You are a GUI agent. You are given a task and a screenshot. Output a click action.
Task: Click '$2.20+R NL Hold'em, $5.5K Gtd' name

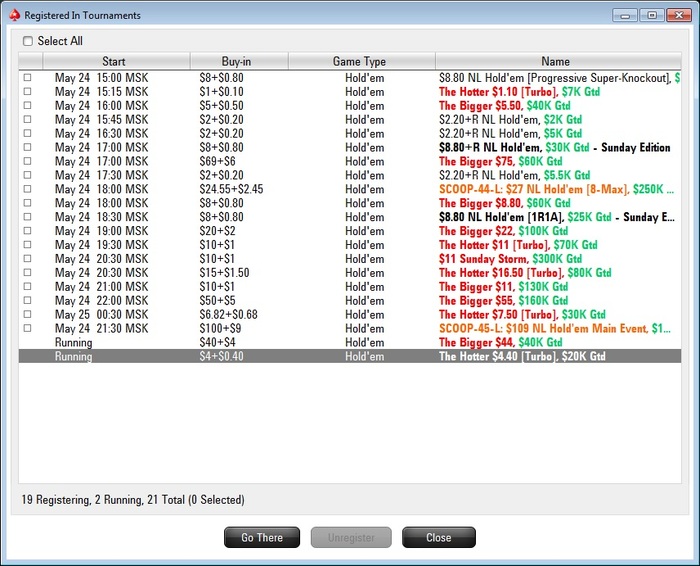[514, 175]
